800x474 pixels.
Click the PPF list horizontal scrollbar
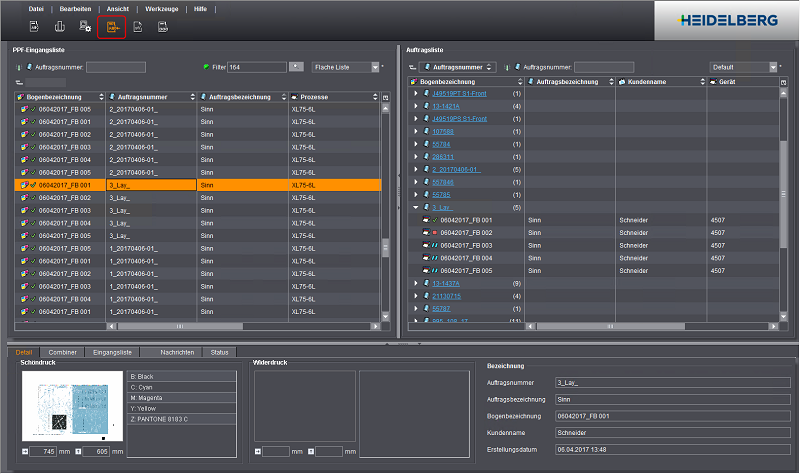pos(244,326)
